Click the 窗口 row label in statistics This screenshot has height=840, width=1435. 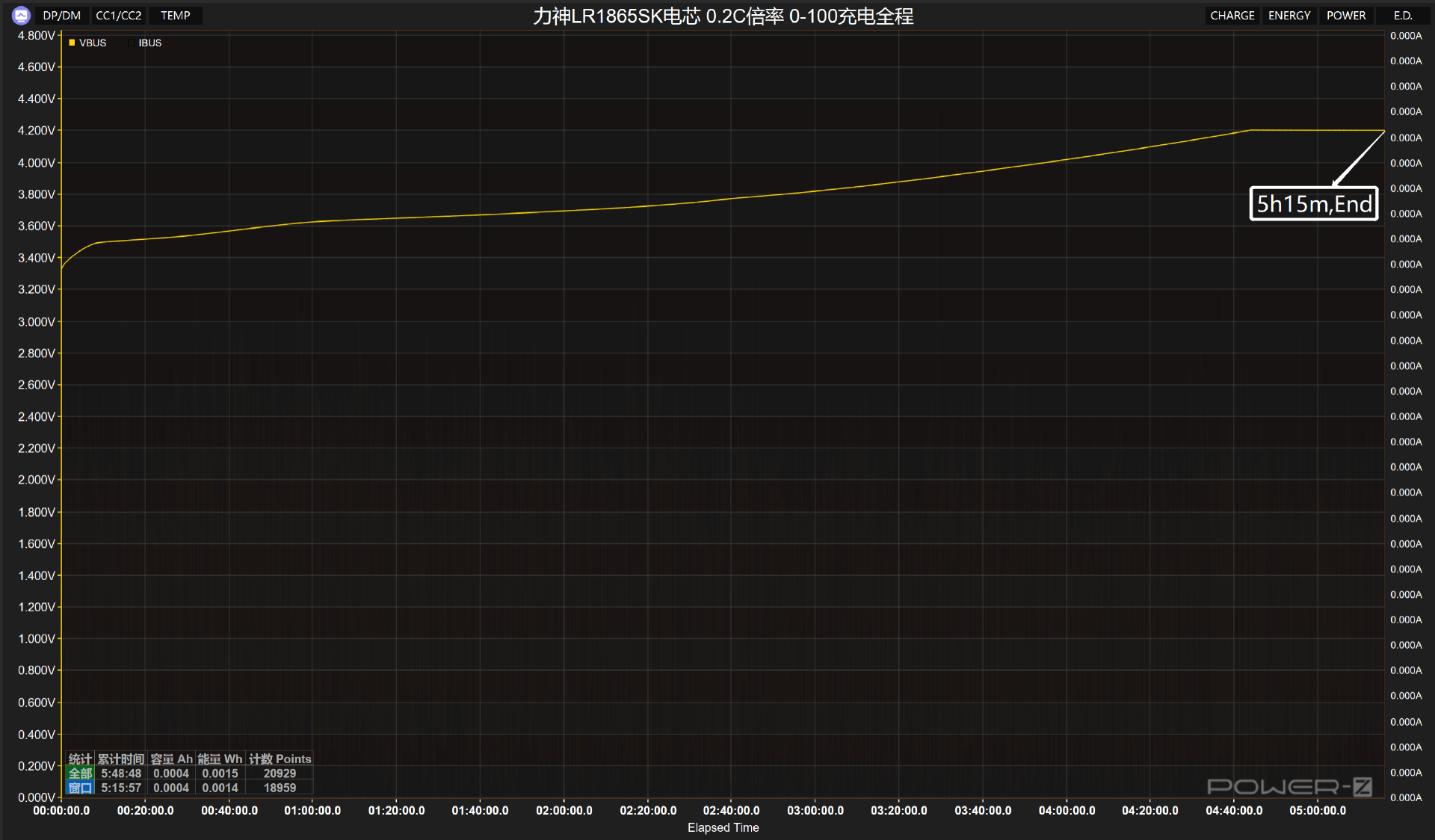(80, 788)
